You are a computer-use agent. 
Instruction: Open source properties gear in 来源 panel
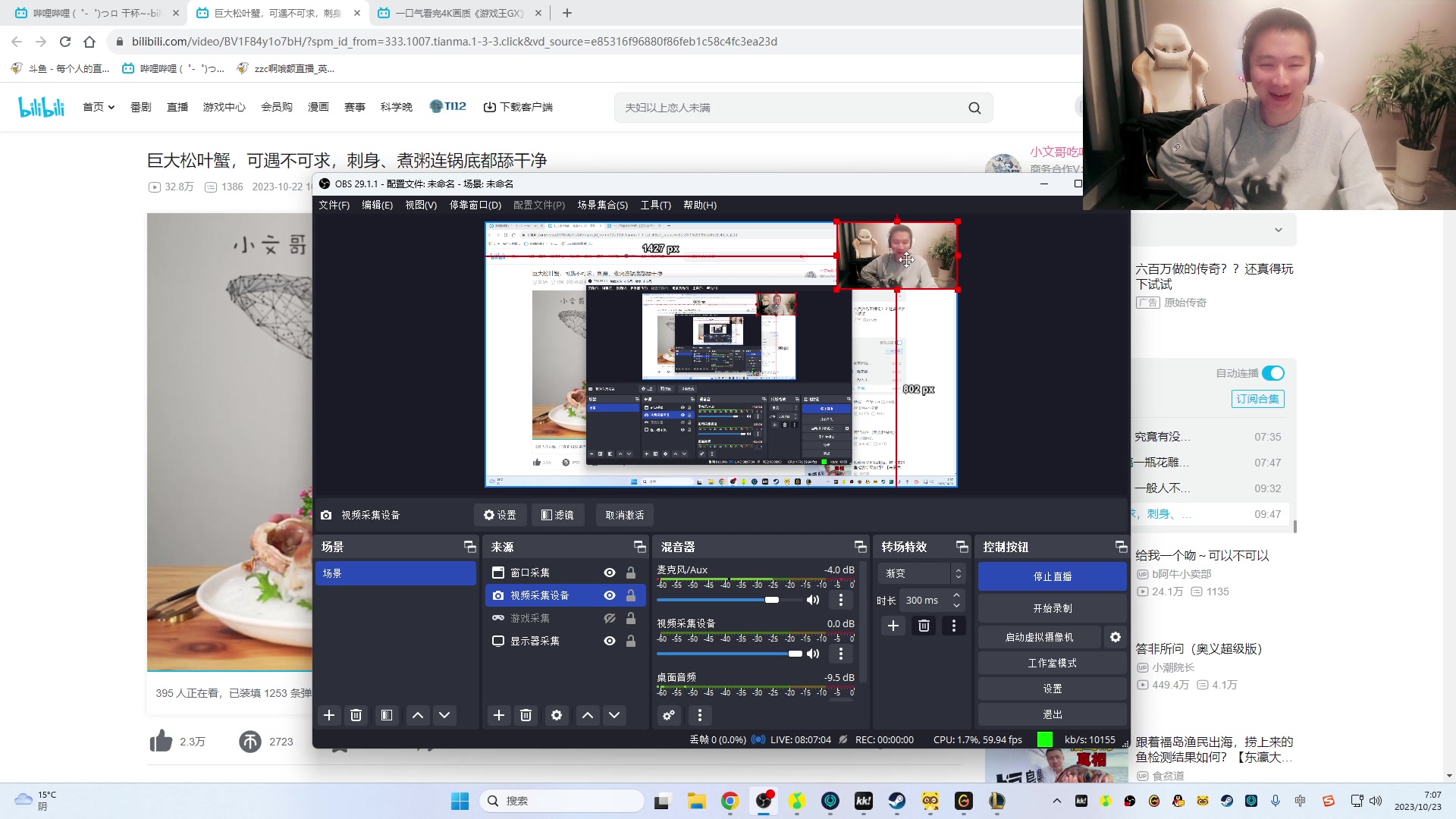(x=557, y=715)
